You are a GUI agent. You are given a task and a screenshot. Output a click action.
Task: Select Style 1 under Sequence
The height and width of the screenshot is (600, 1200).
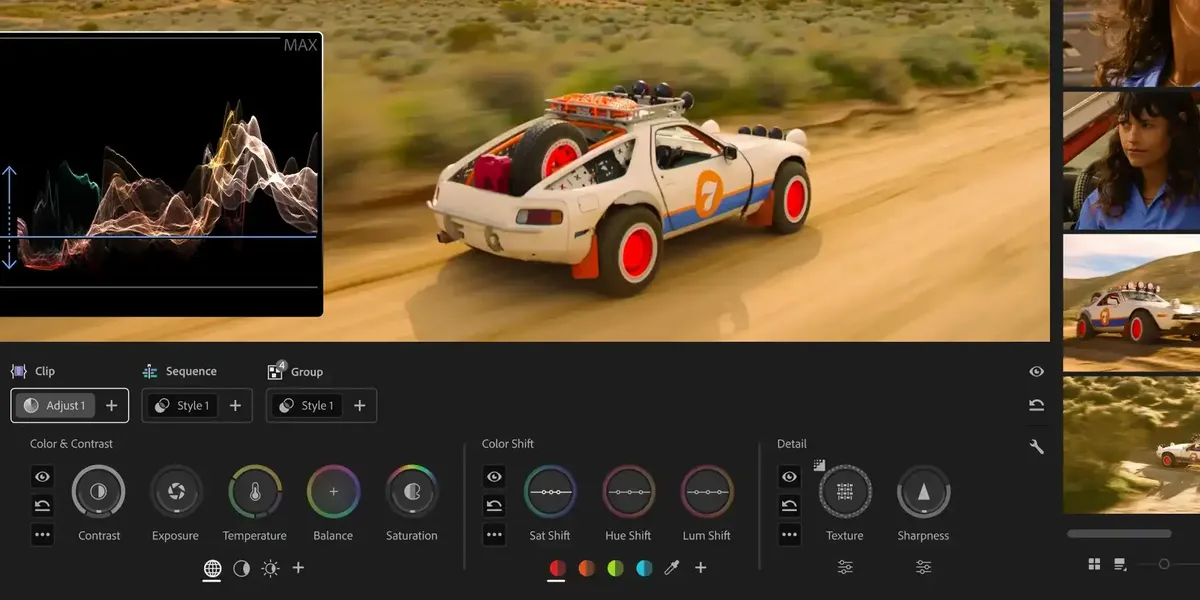point(182,405)
